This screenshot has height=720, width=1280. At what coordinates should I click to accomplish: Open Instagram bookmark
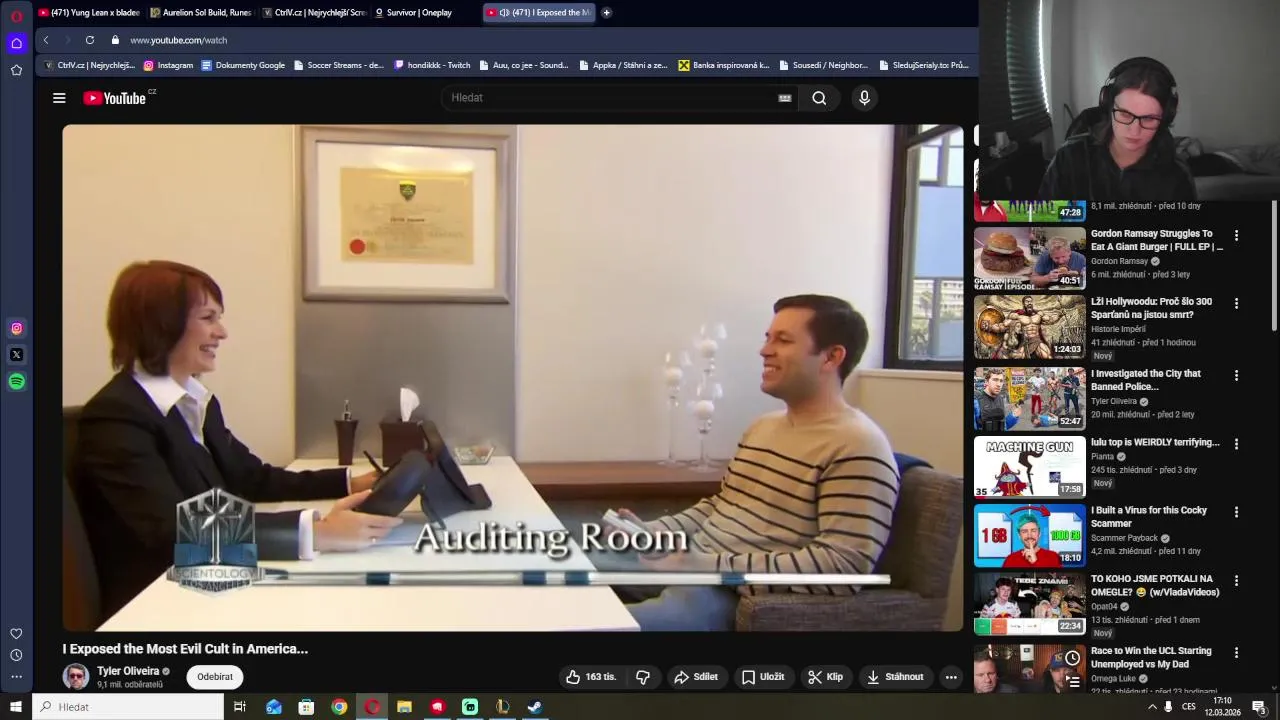pyautogui.click(x=168, y=65)
